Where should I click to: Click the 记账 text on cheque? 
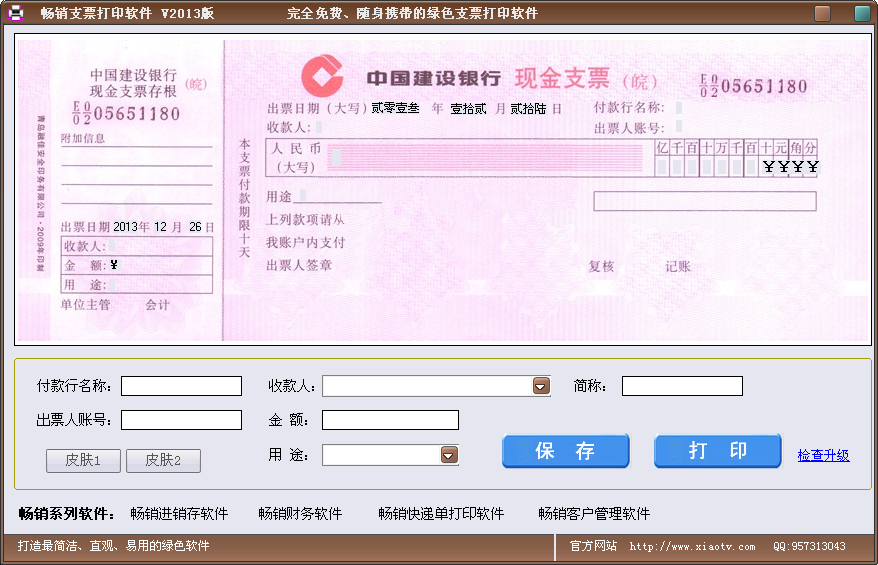click(678, 267)
